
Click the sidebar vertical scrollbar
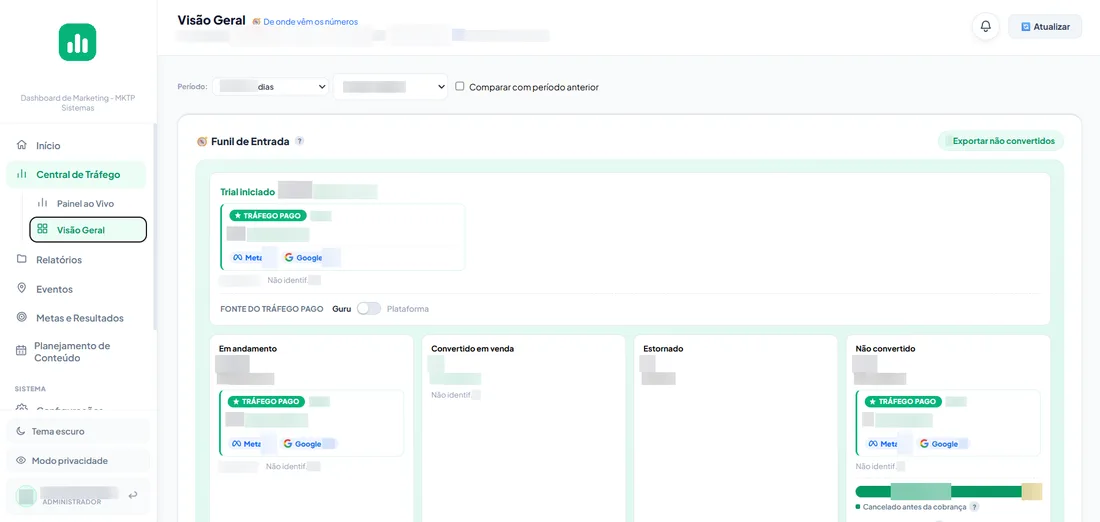coord(154,225)
